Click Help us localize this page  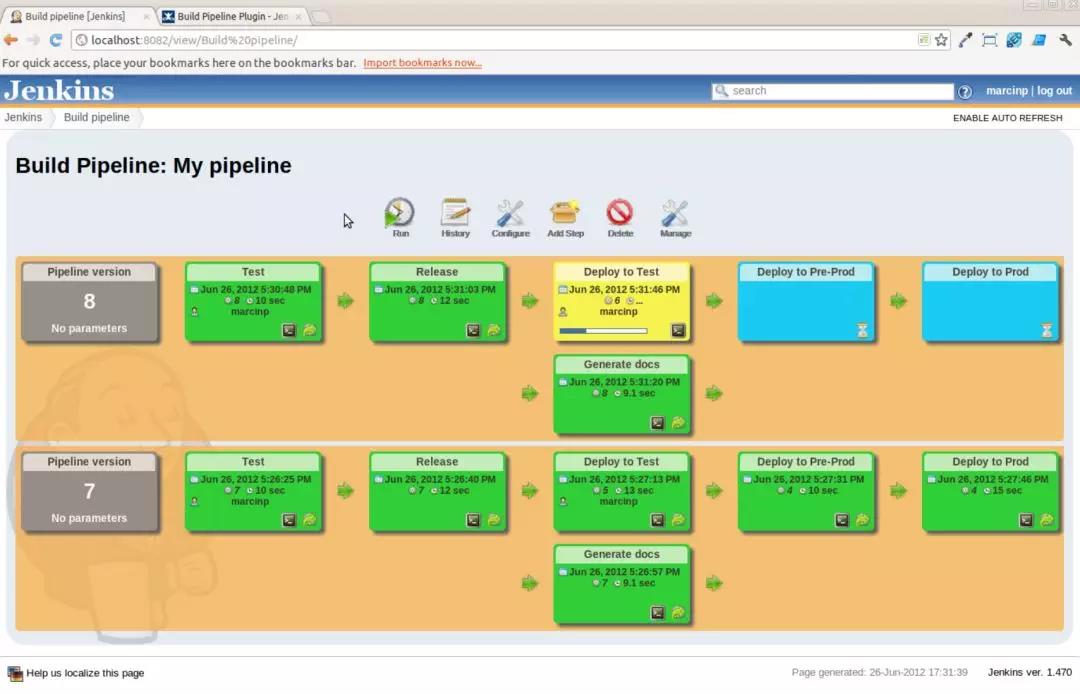pyautogui.click(x=85, y=673)
